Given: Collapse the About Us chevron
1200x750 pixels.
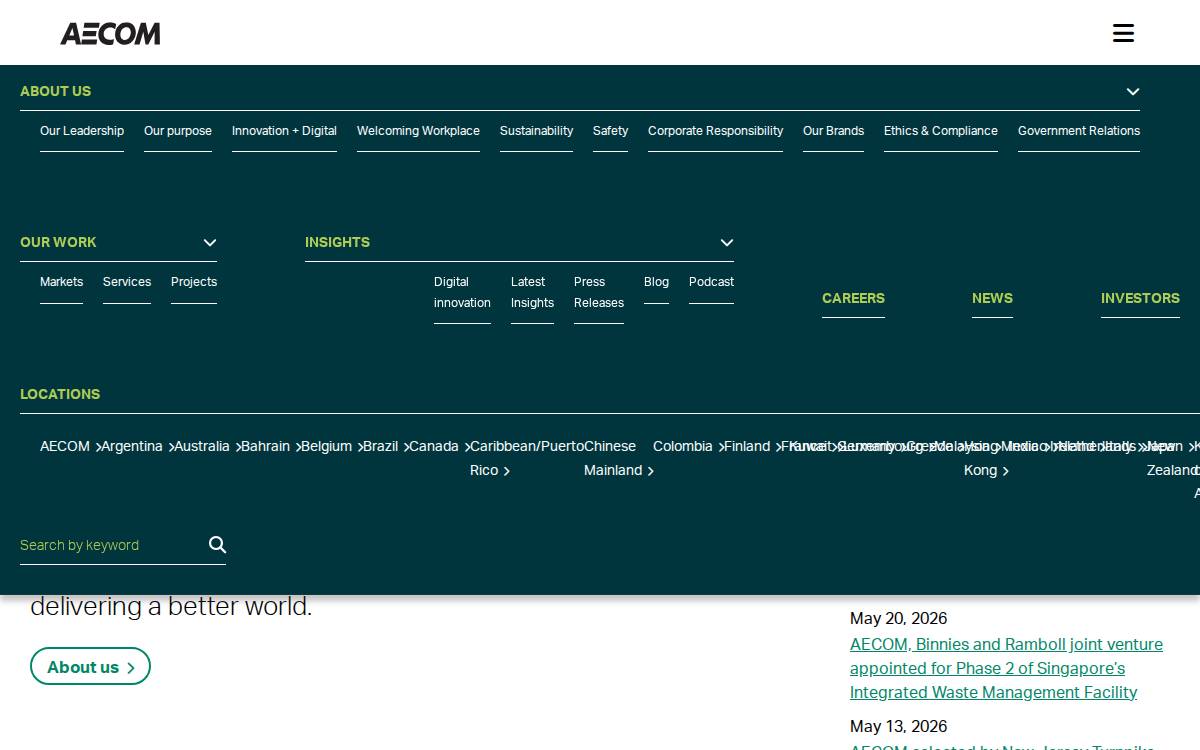Looking at the screenshot, I should 1132,91.
